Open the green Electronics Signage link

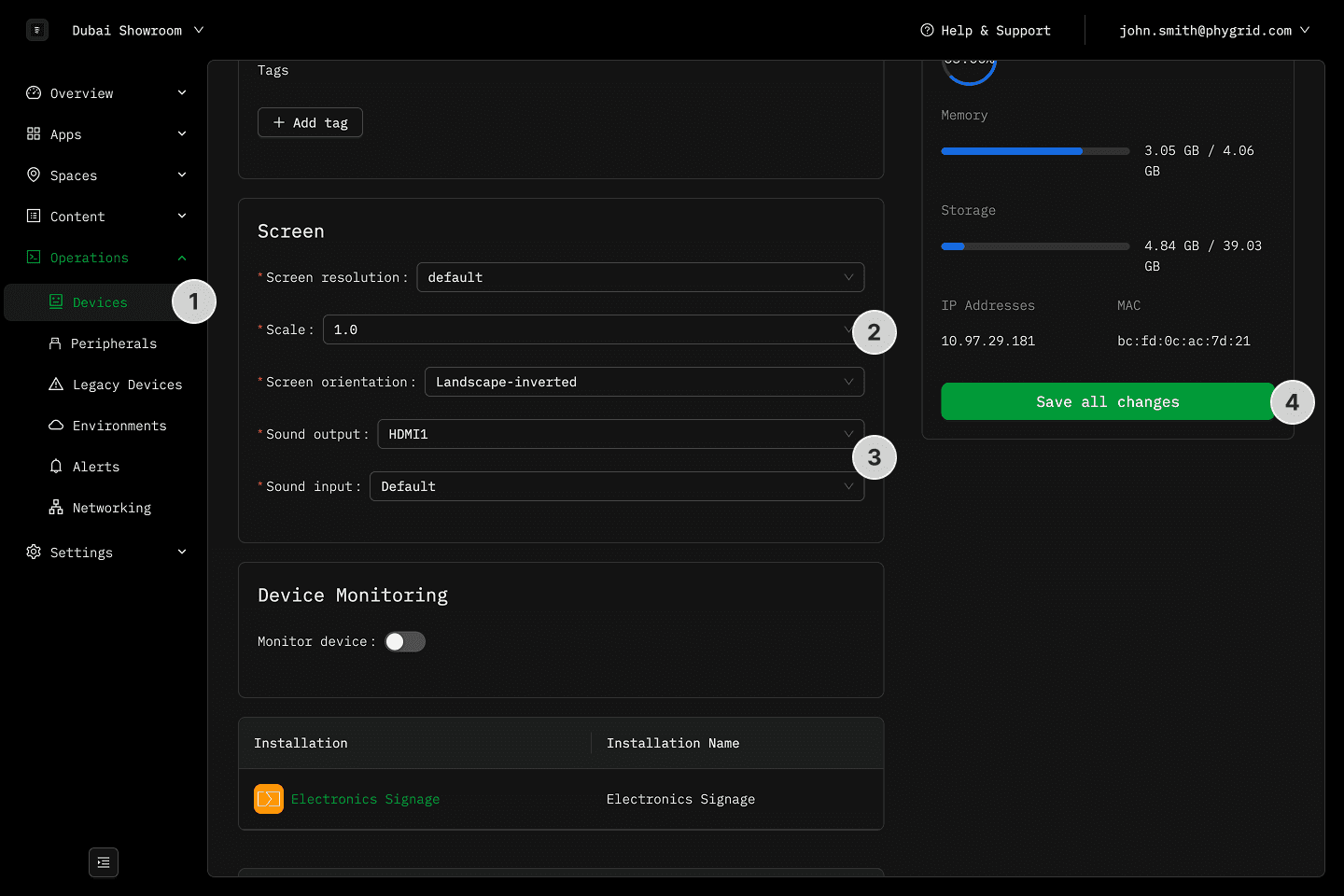click(x=365, y=799)
